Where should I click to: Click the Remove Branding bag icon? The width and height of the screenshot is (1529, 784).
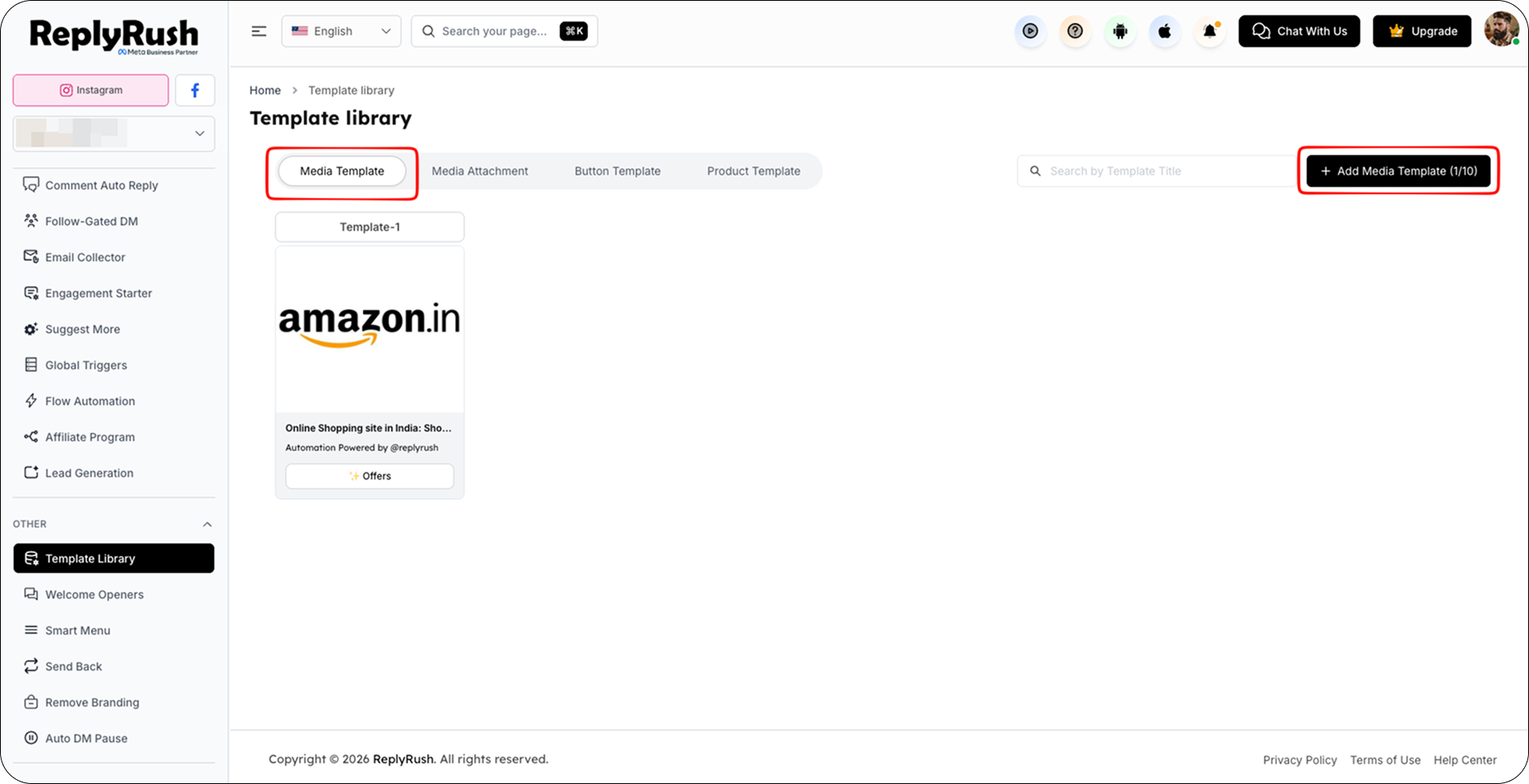coord(31,702)
